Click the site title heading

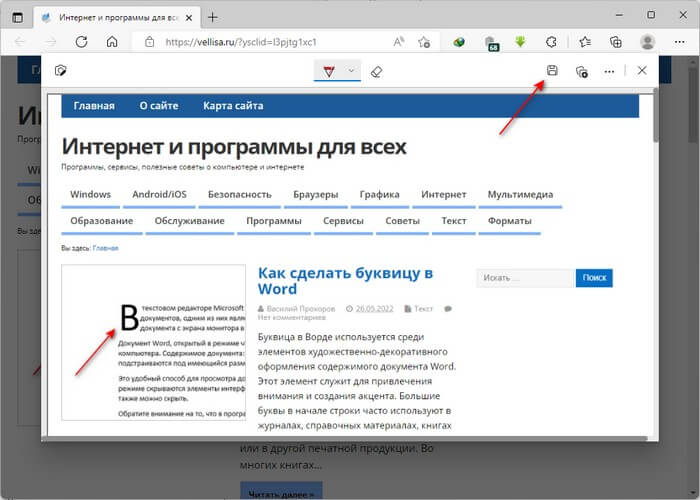(234, 146)
